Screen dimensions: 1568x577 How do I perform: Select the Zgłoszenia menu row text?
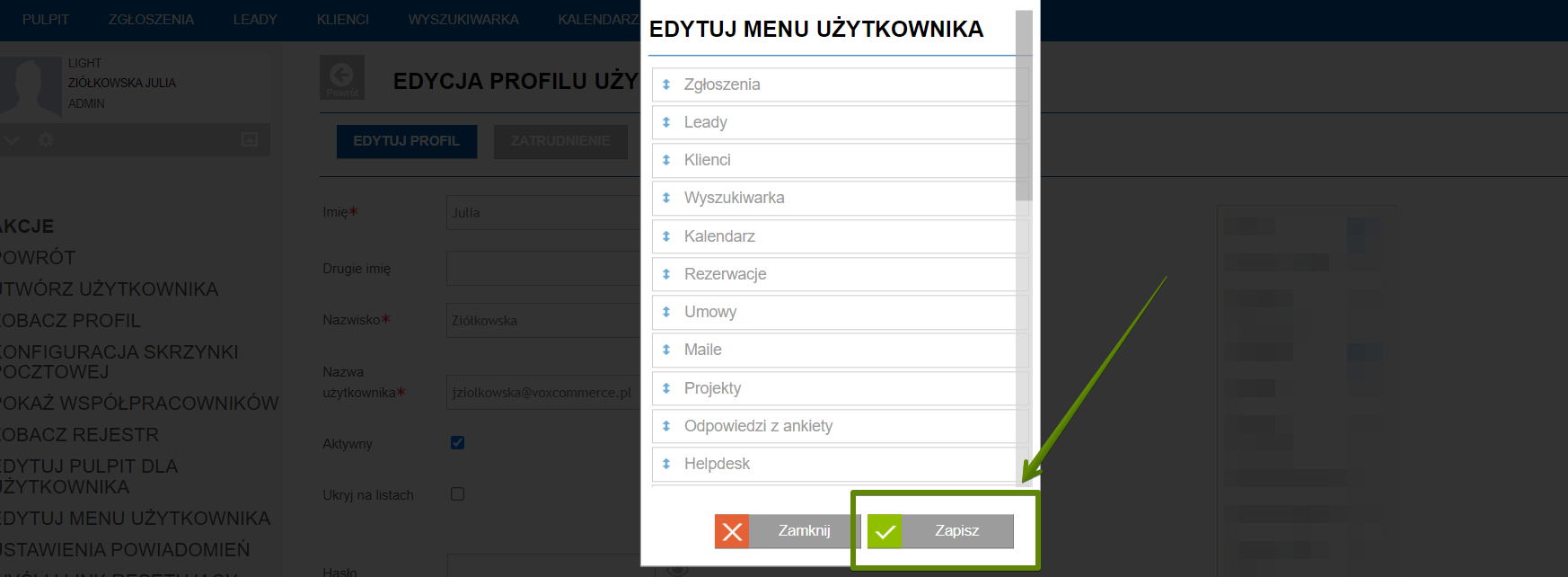point(722,84)
